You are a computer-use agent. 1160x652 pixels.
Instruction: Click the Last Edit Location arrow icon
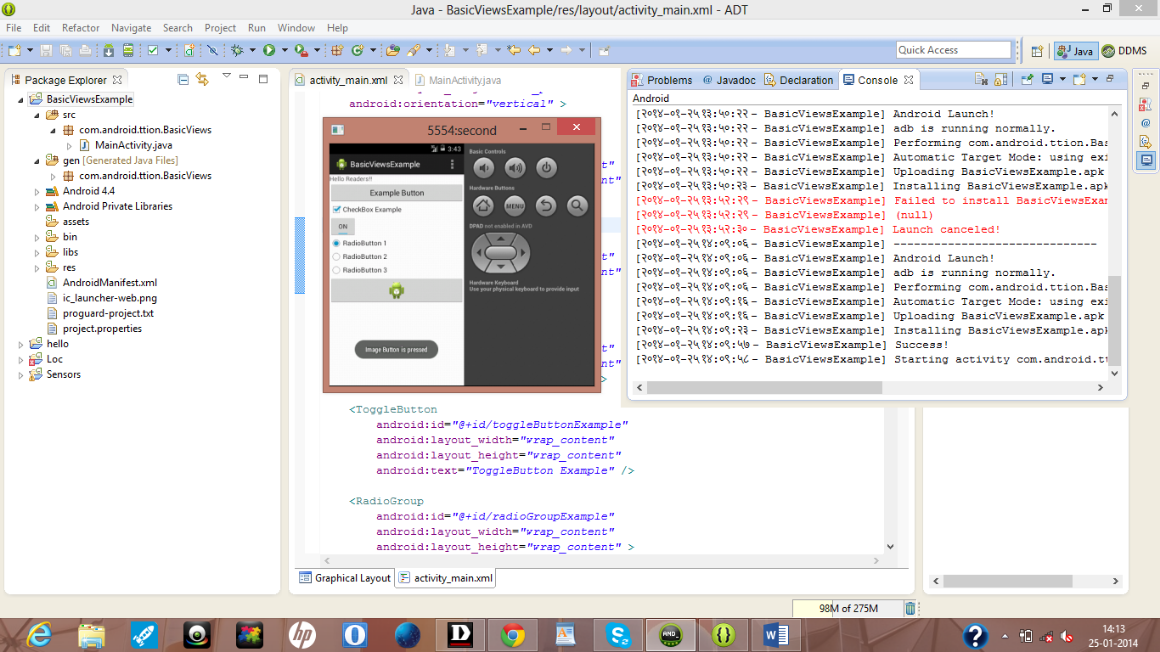513,50
